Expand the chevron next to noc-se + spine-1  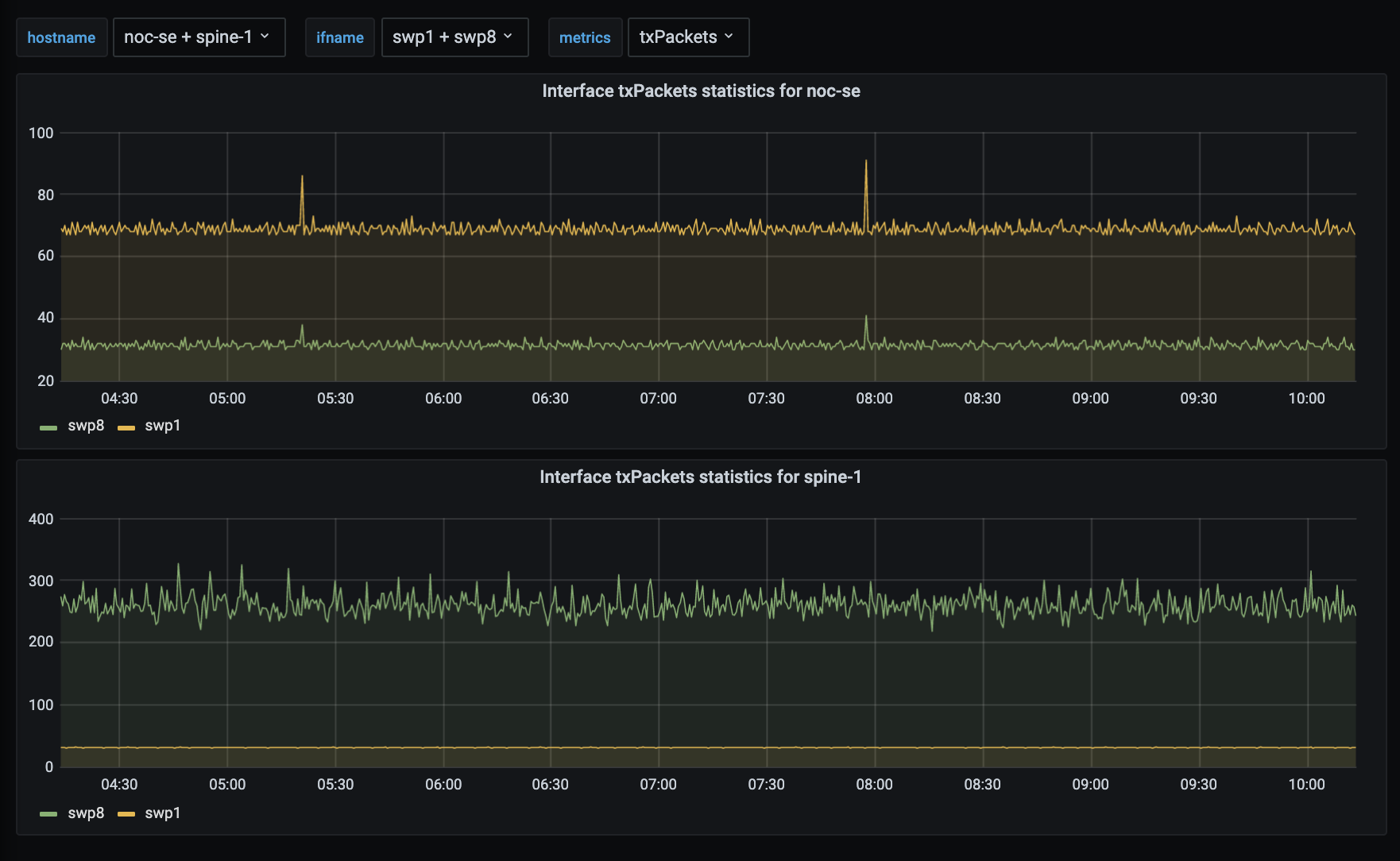point(266,37)
